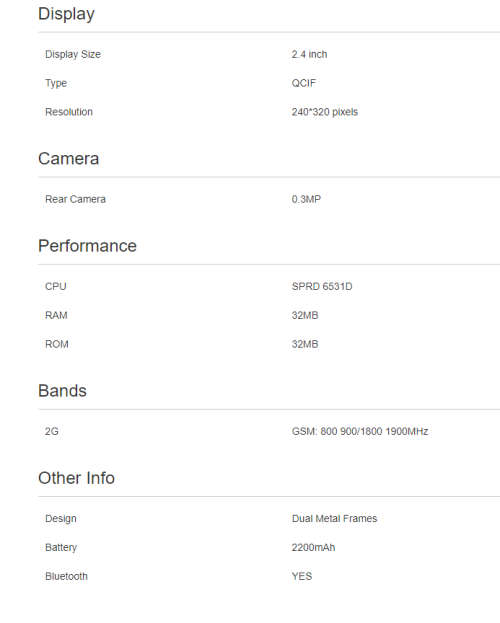Select the Dual Metal Frames design value
The width and height of the screenshot is (500, 623).
[334, 519]
